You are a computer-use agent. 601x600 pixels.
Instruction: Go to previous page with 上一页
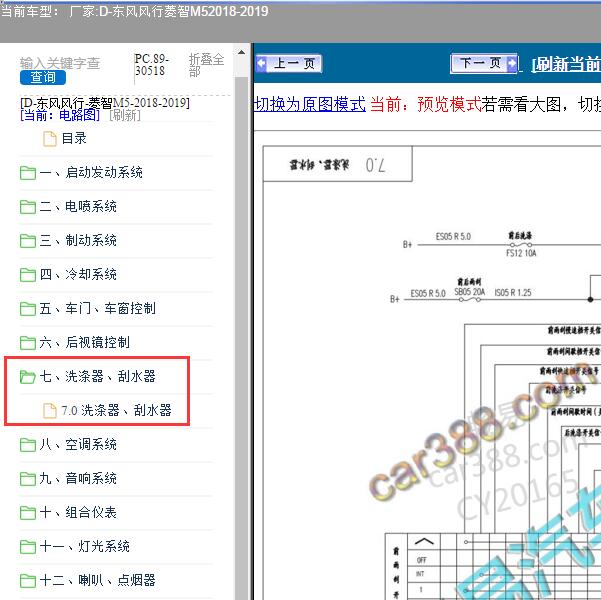pyautogui.click(x=289, y=64)
